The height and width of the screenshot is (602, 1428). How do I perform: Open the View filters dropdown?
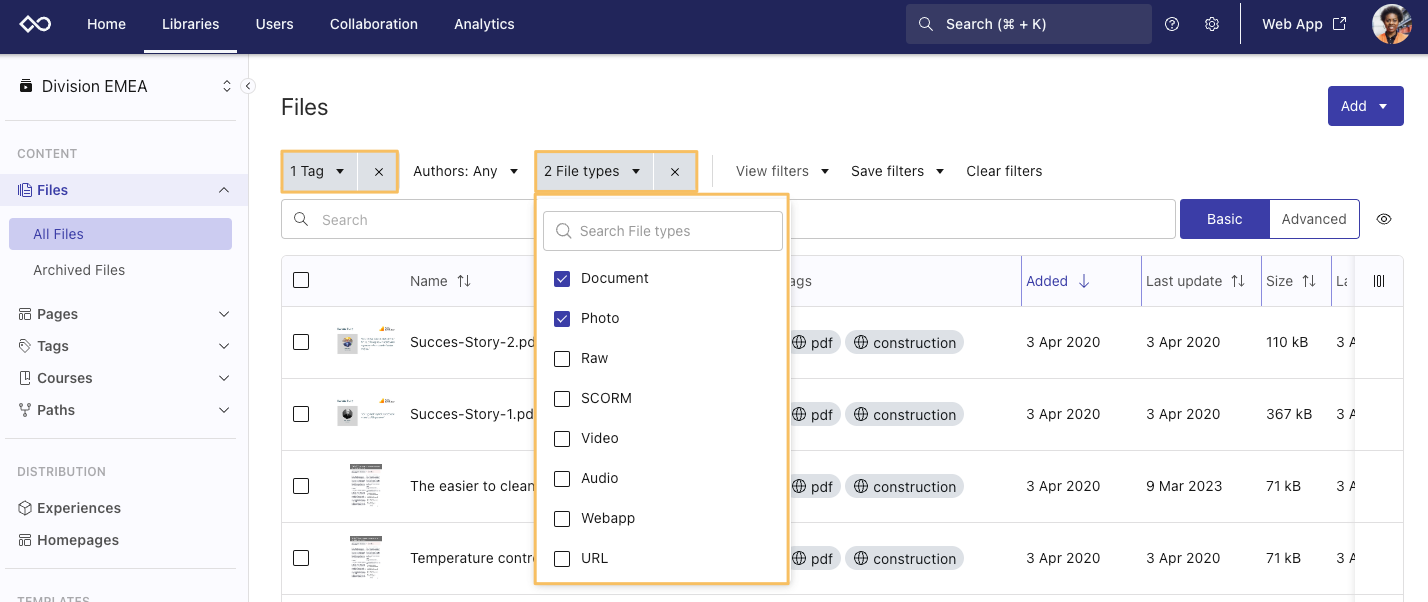(x=783, y=171)
